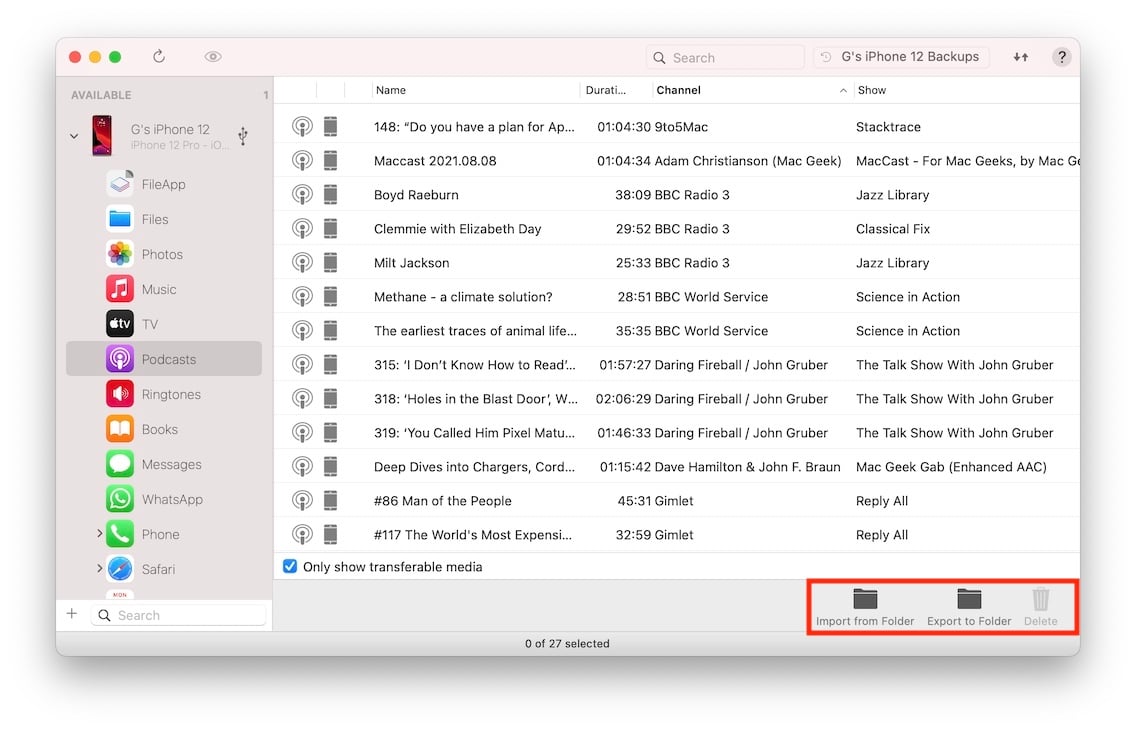
Task: Click the USB connection icon
Action: point(243,135)
